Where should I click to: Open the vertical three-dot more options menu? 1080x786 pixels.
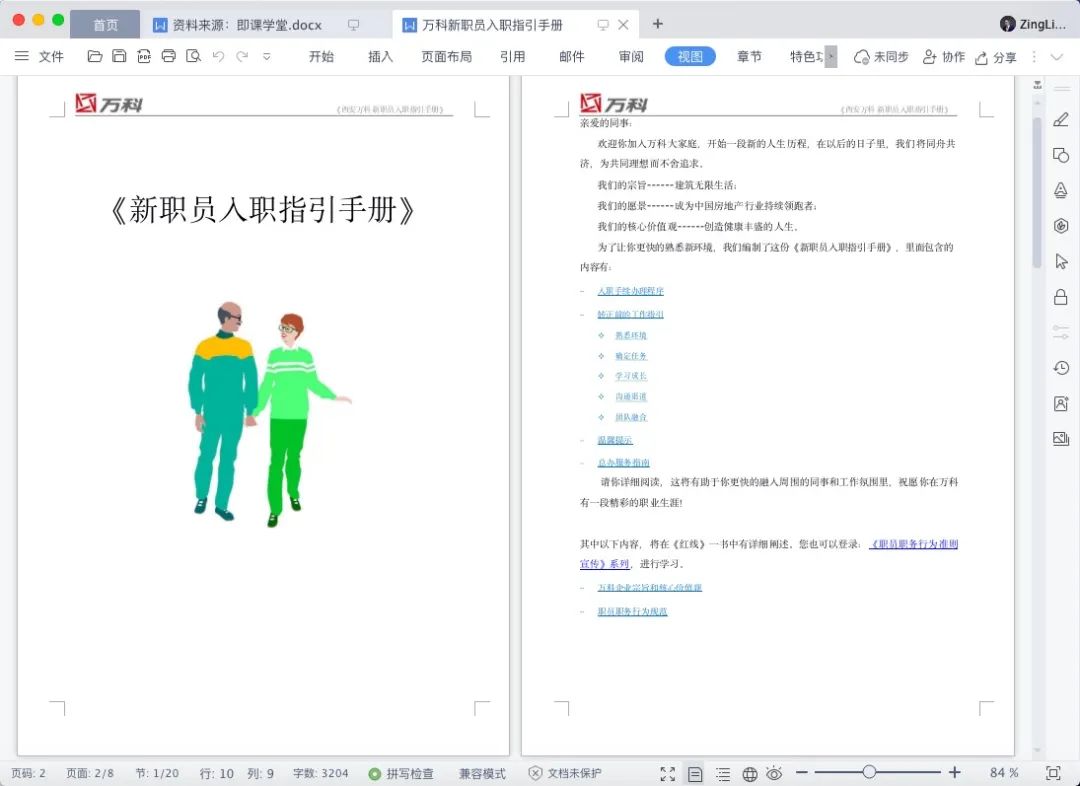(1034, 56)
